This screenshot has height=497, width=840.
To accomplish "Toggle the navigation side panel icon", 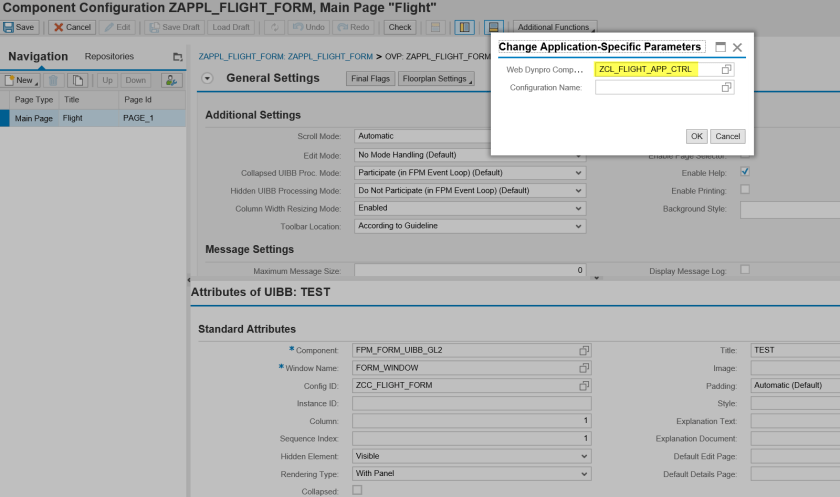I will click(x=464, y=27).
